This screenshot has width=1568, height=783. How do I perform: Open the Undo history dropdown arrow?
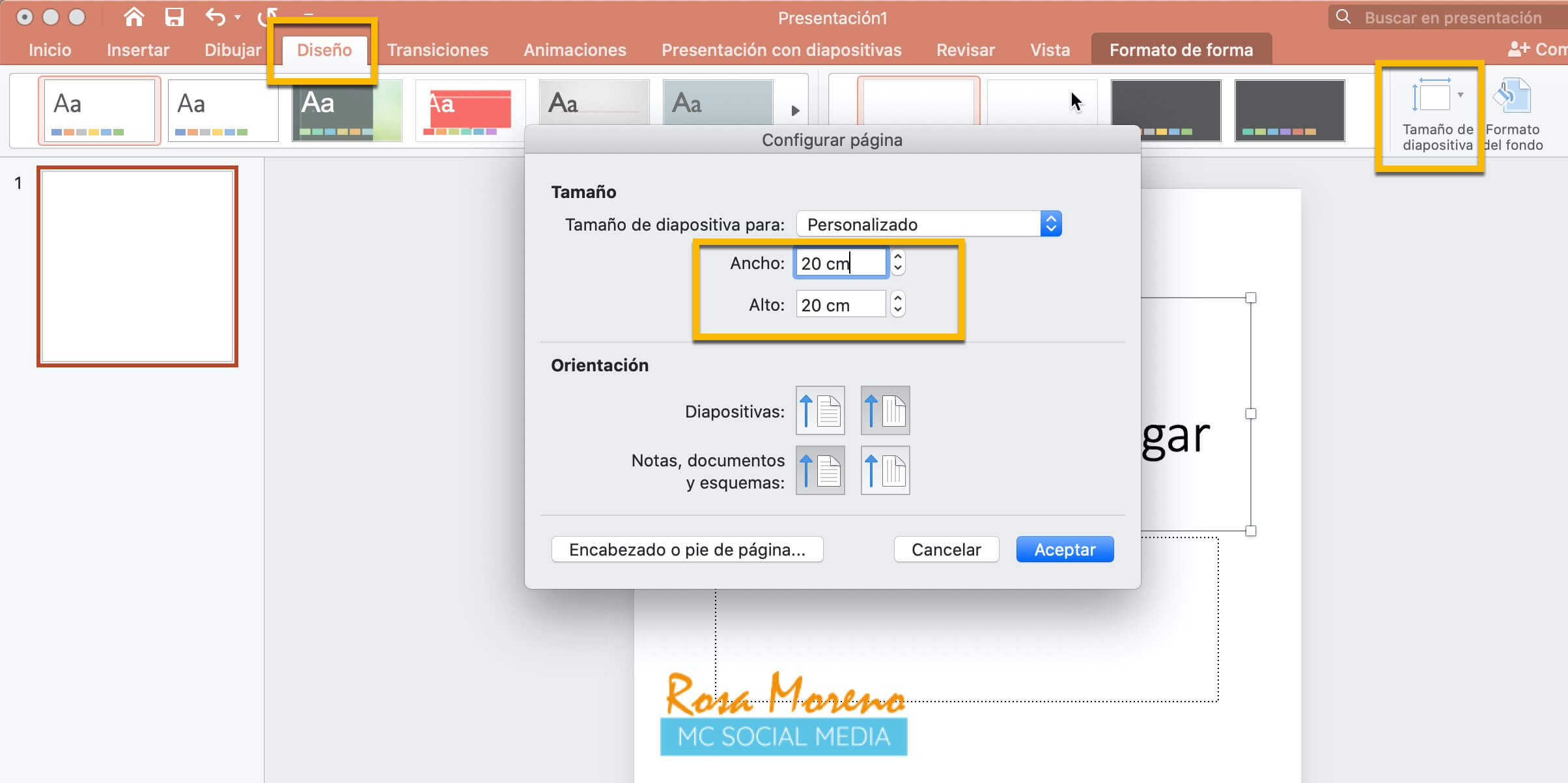[x=238, y=18]
